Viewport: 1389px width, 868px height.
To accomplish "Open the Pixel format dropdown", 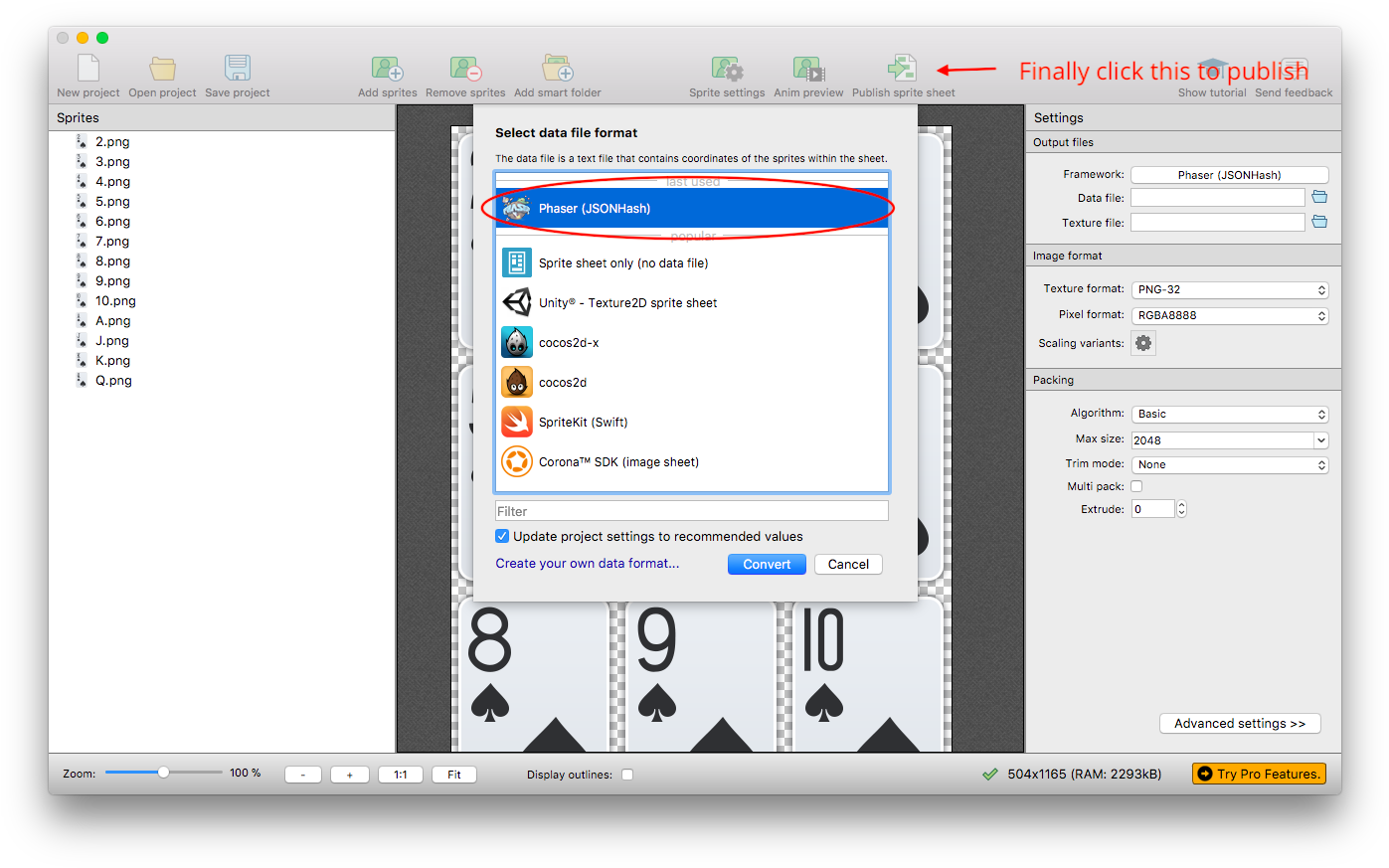I will tap(1230, 315).
